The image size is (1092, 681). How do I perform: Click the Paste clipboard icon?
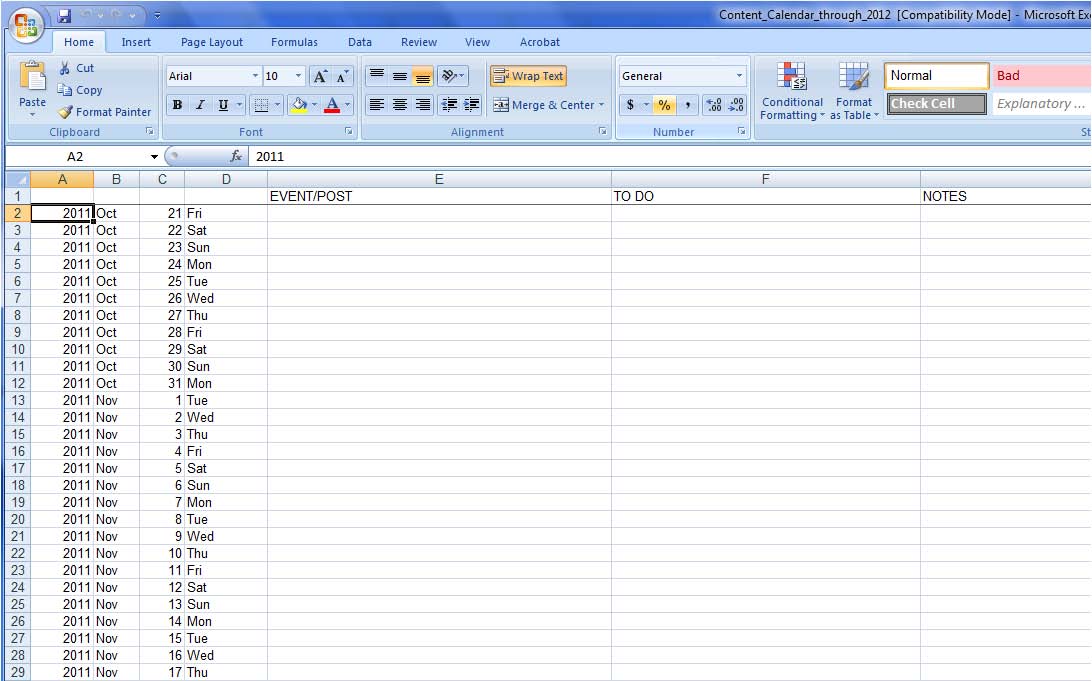click(x=32, y=78)
